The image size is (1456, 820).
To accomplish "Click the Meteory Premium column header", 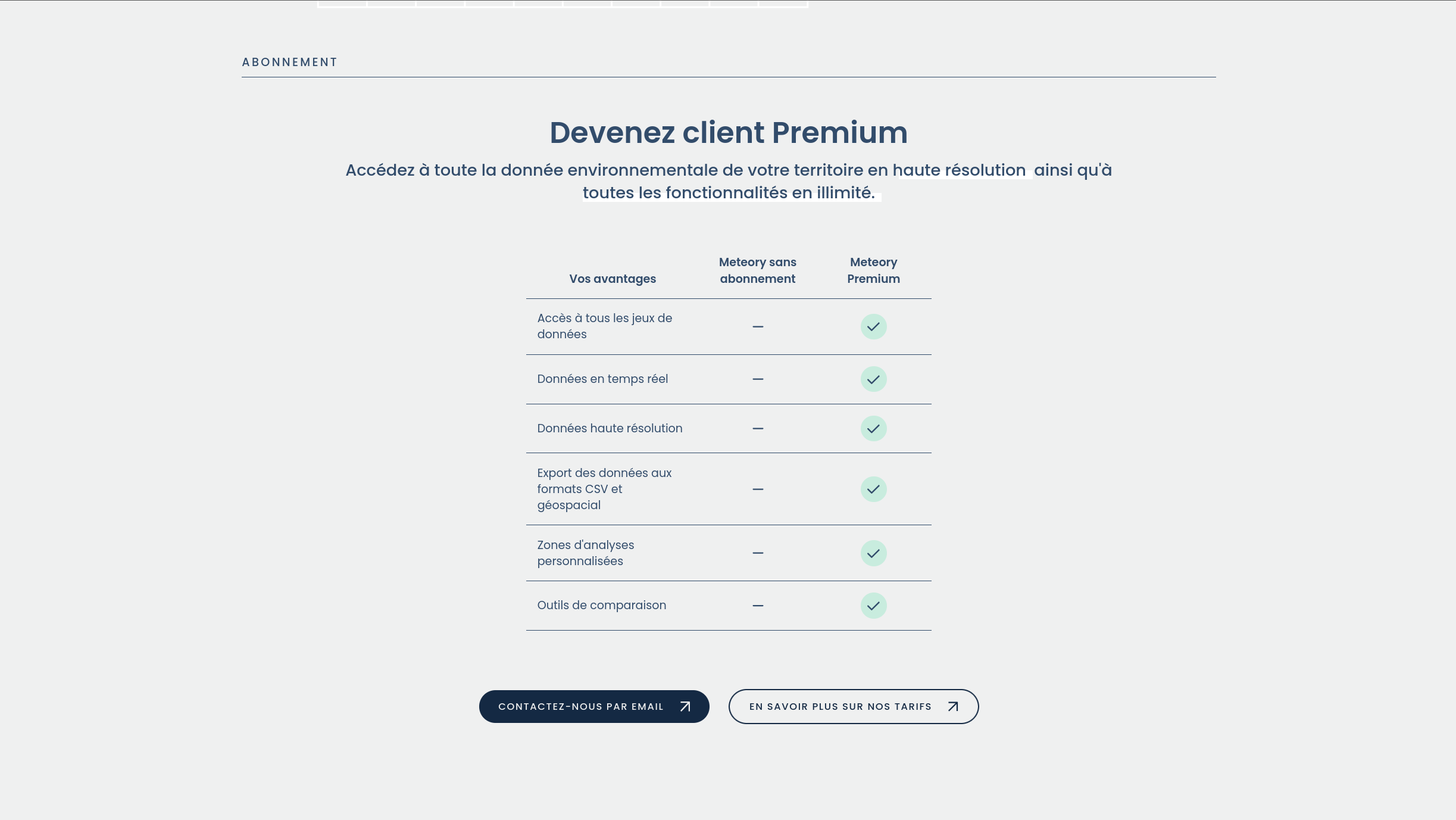I will coord(873,270).
